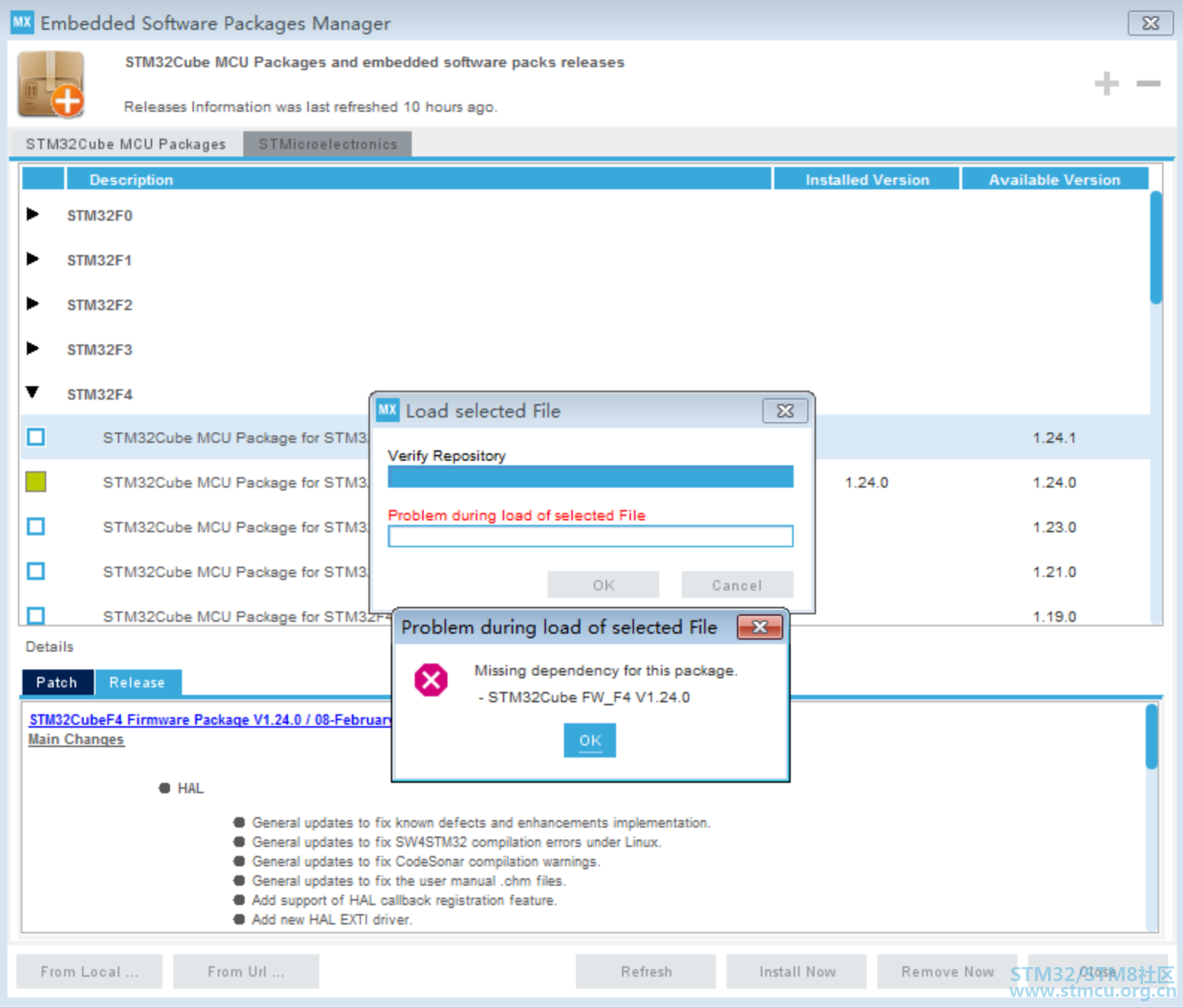The image size is (1183, 1008).
Task: Open the STM32CubeF4 Firmware Package V1.24.0 link
Action: (x=210, y=719)
